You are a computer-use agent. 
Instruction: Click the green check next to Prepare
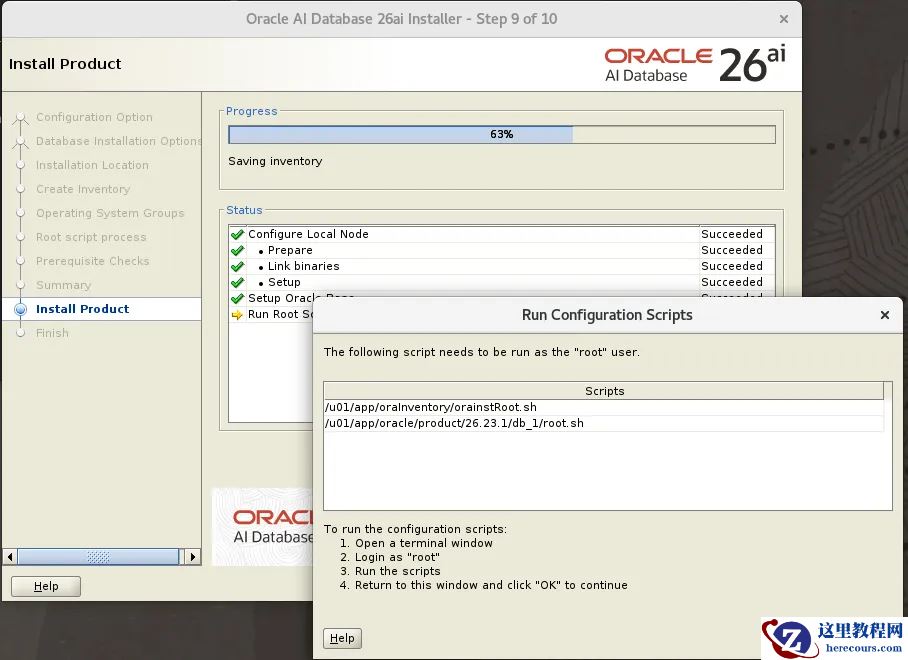[237, 251]
